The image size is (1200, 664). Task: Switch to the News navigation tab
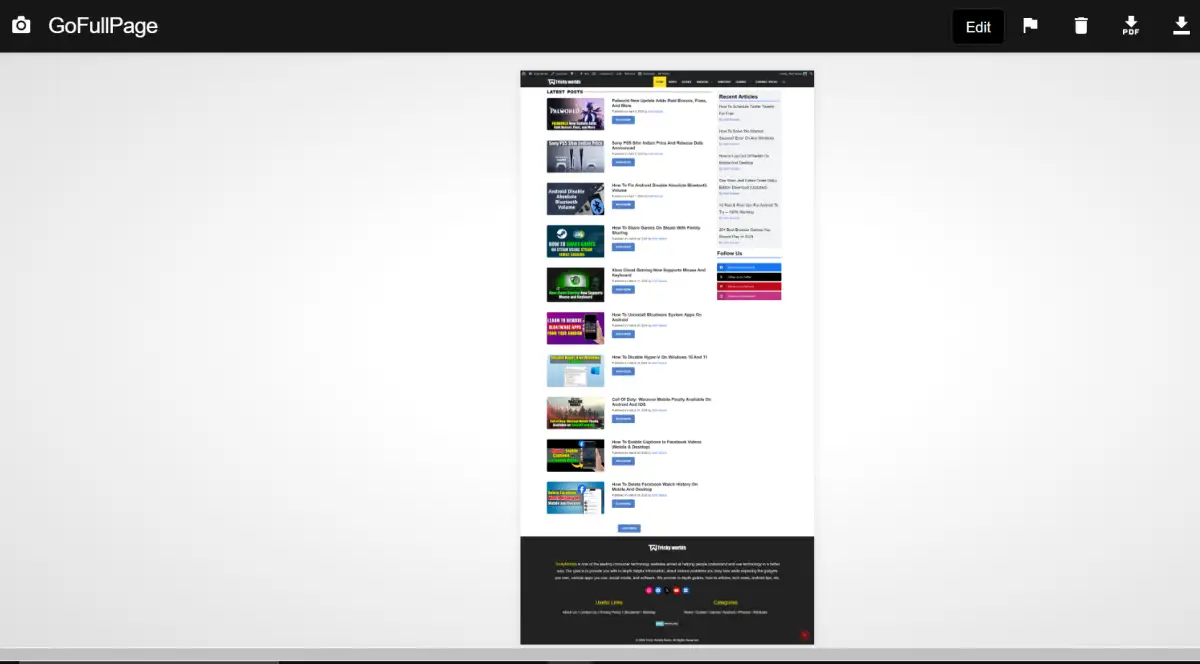[x=673, y=81]
